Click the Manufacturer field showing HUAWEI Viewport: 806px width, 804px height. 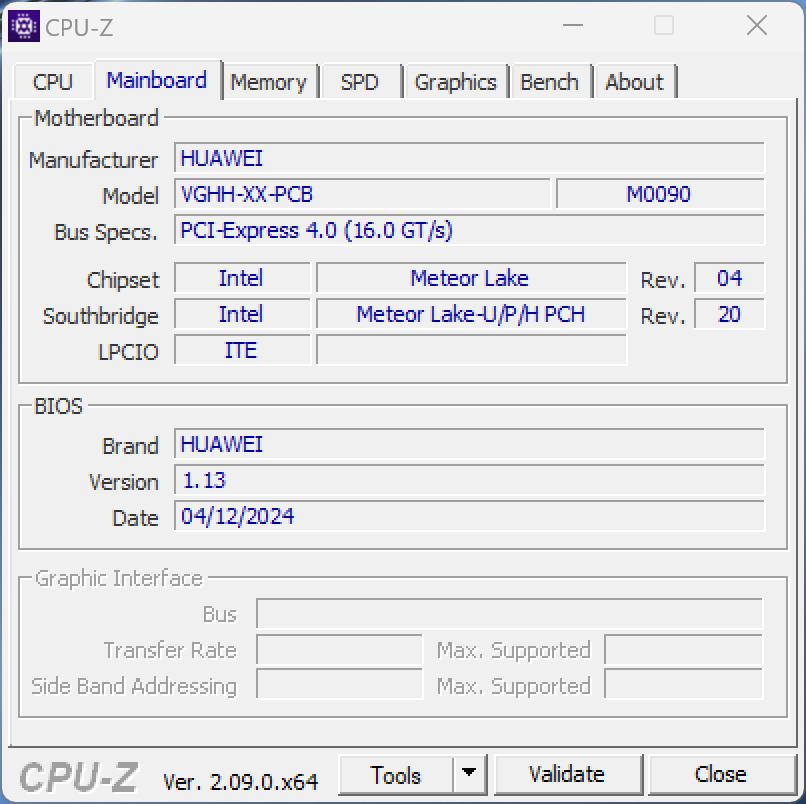(469, 158)
